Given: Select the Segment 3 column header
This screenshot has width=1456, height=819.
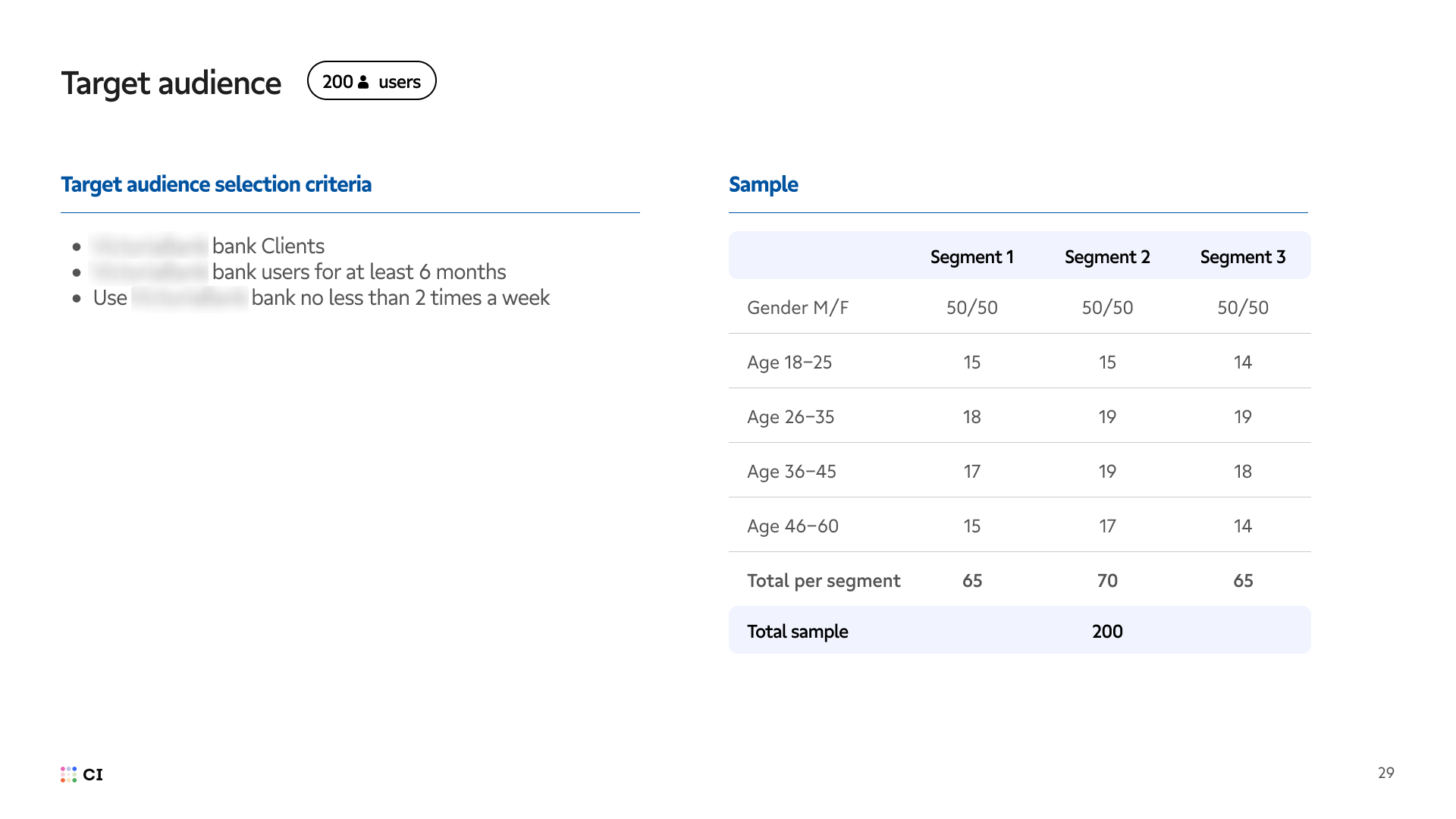Looking at the screenshot, I should tap(1242, 257).
